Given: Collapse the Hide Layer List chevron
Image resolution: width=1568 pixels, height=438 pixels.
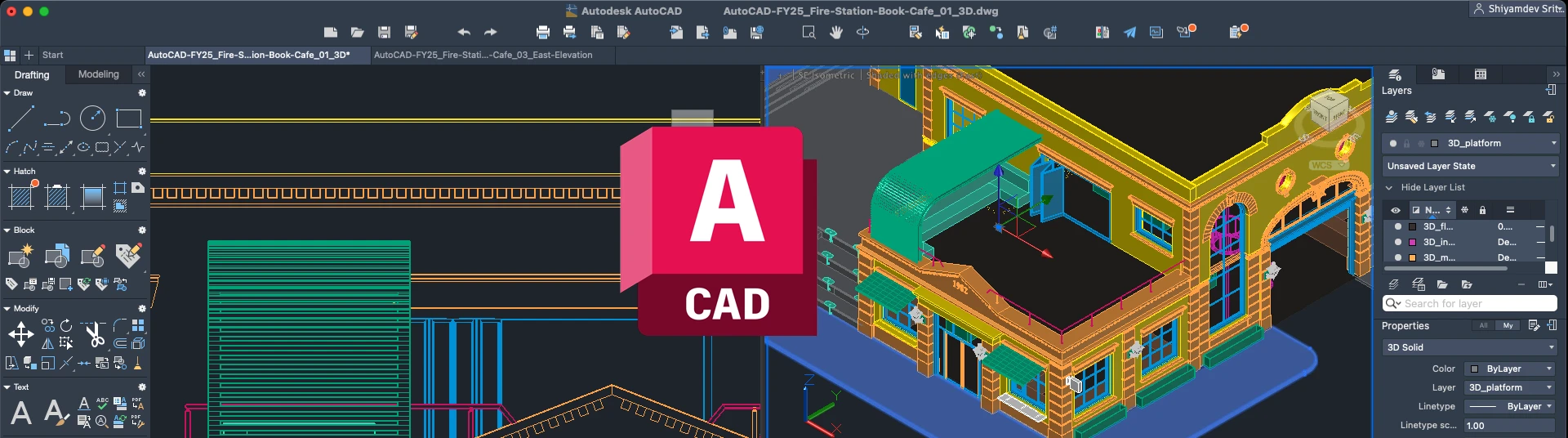Looking at the screenshot, I should [1389, 188].
